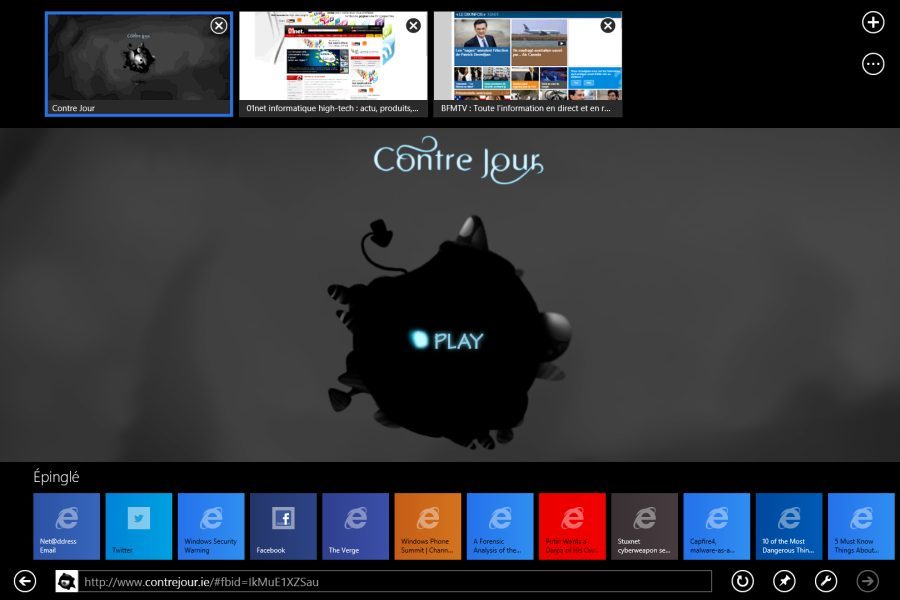Open the Windows Phone Summit pinned tile
This screenshot has height=600, width=900.
(428, 526)
